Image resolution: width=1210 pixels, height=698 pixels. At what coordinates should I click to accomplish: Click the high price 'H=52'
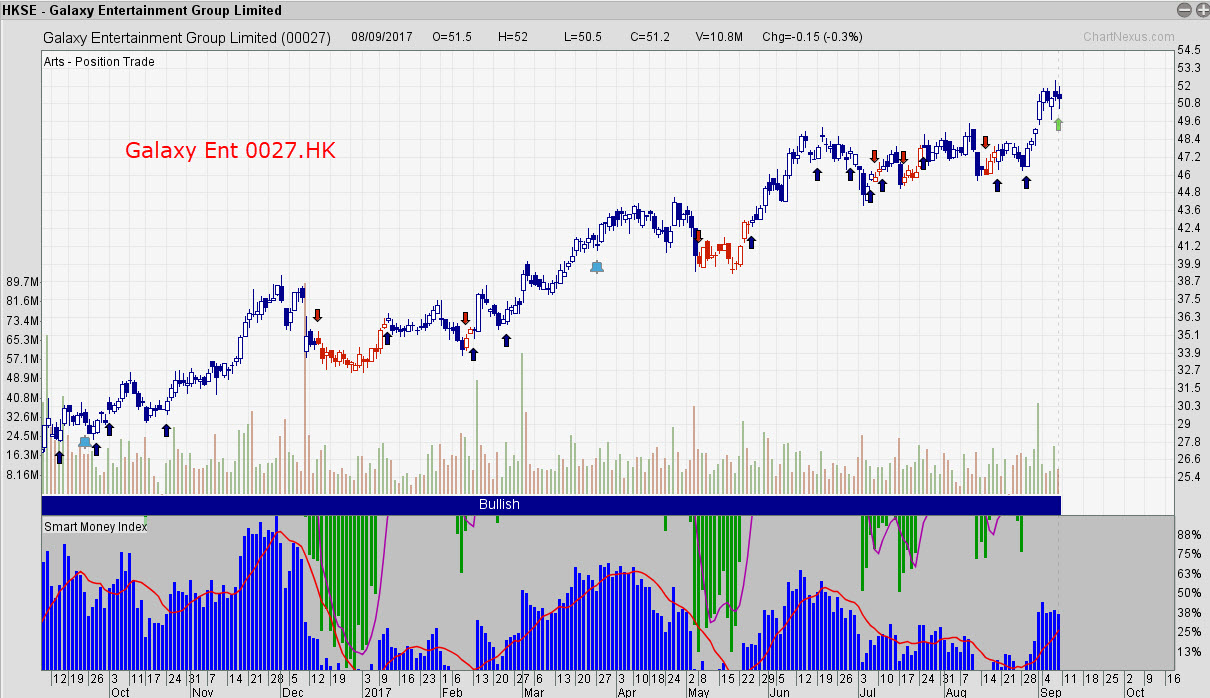pos(513,37)
